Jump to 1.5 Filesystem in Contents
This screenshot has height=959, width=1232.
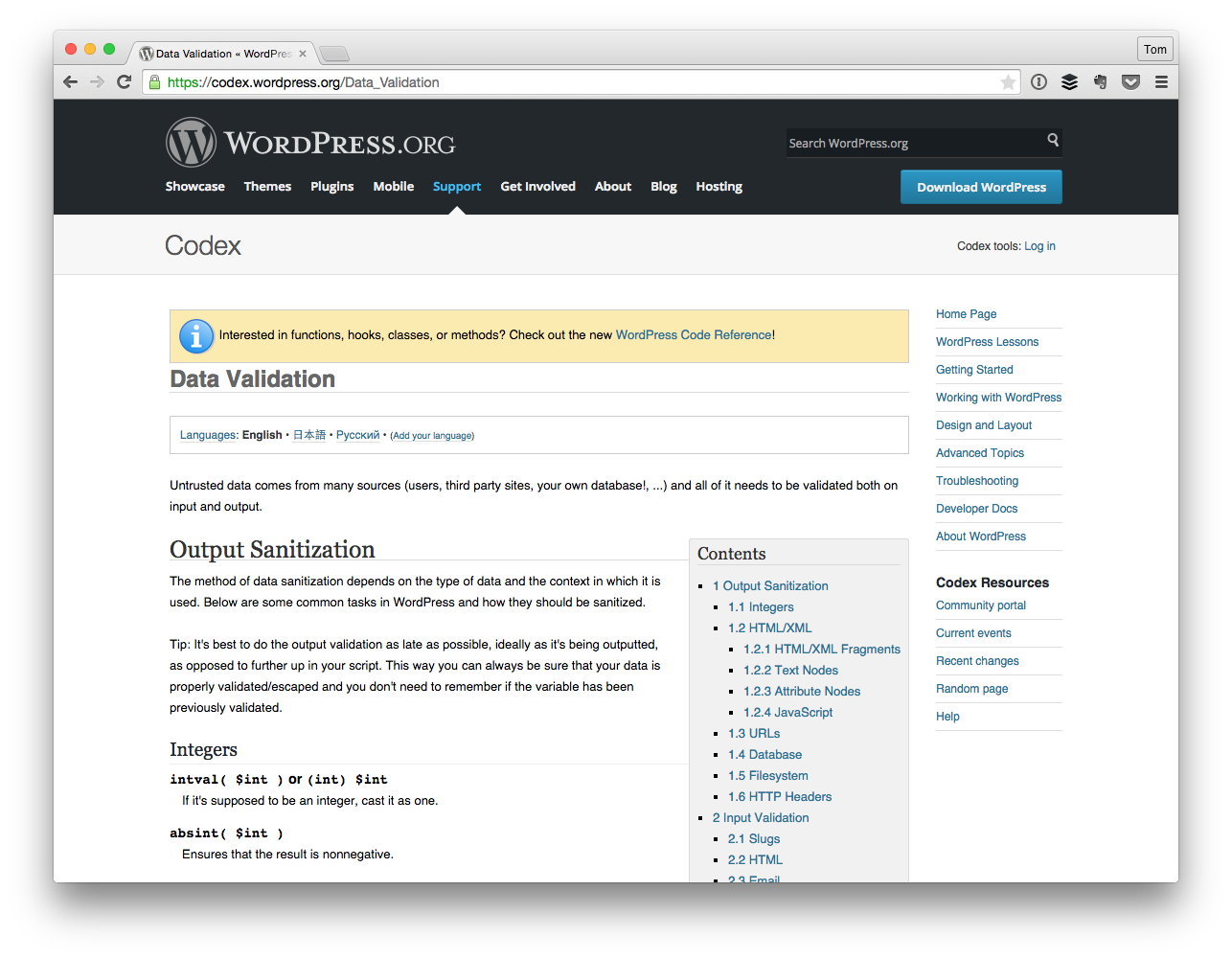(x=767, y=776)
